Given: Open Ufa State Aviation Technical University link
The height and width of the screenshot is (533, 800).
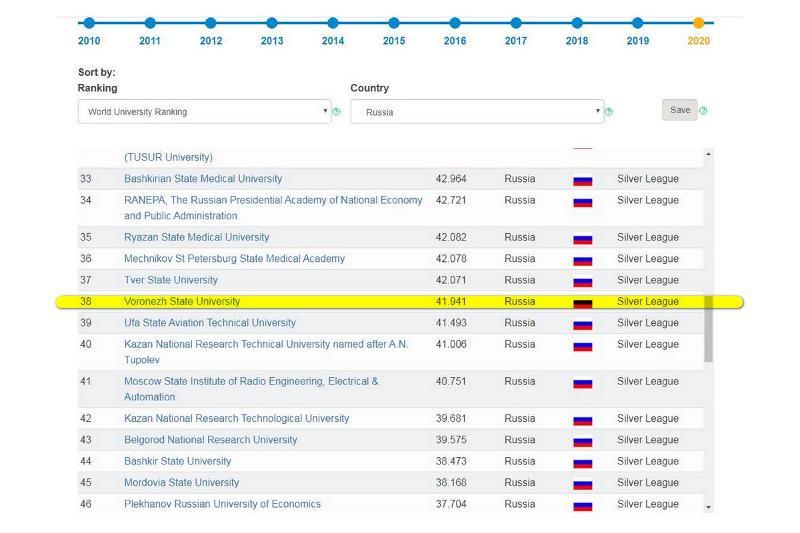Looking at the screenshot, I should coord(210,323).
